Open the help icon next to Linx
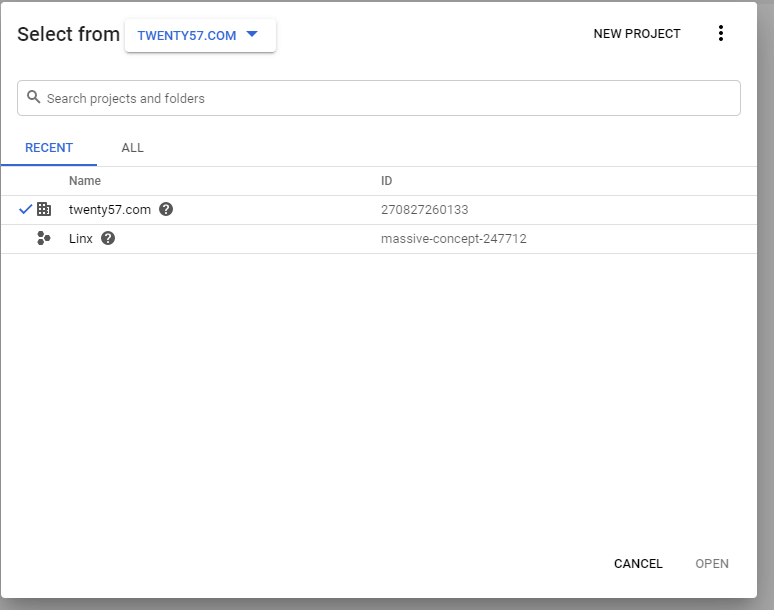The image size is (774, 610). click(x=108, y=238)
